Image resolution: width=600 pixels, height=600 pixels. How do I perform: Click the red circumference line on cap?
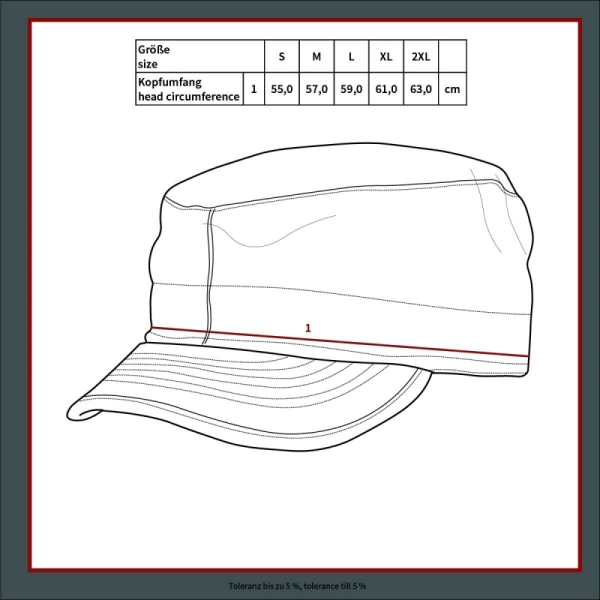point(400,345)
